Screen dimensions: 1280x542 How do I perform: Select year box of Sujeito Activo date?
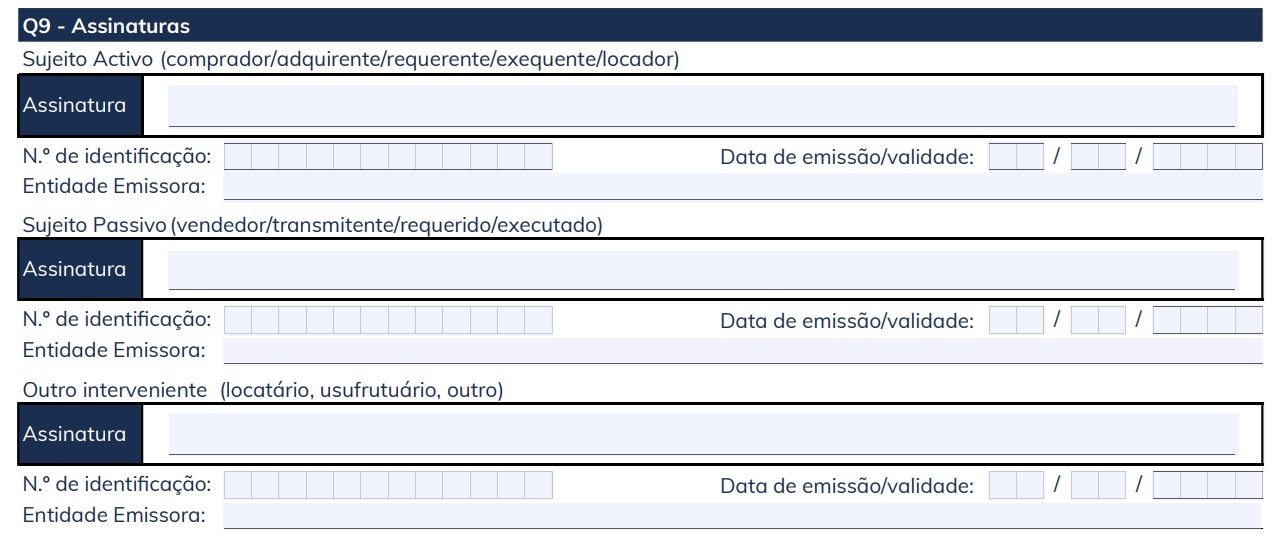(x=1208, y=156)
